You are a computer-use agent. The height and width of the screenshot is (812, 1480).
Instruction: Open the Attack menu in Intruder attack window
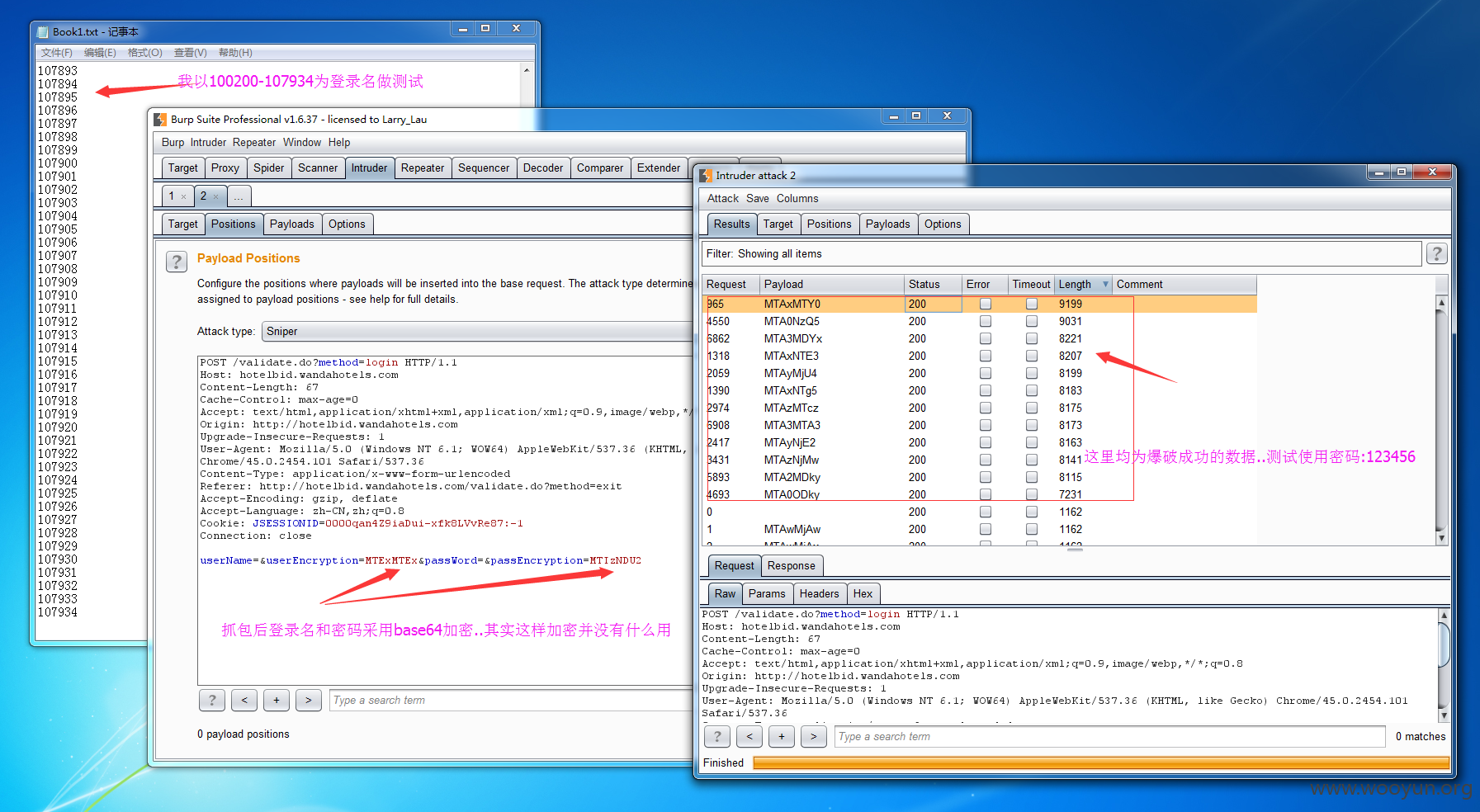[x=723, y=198]
